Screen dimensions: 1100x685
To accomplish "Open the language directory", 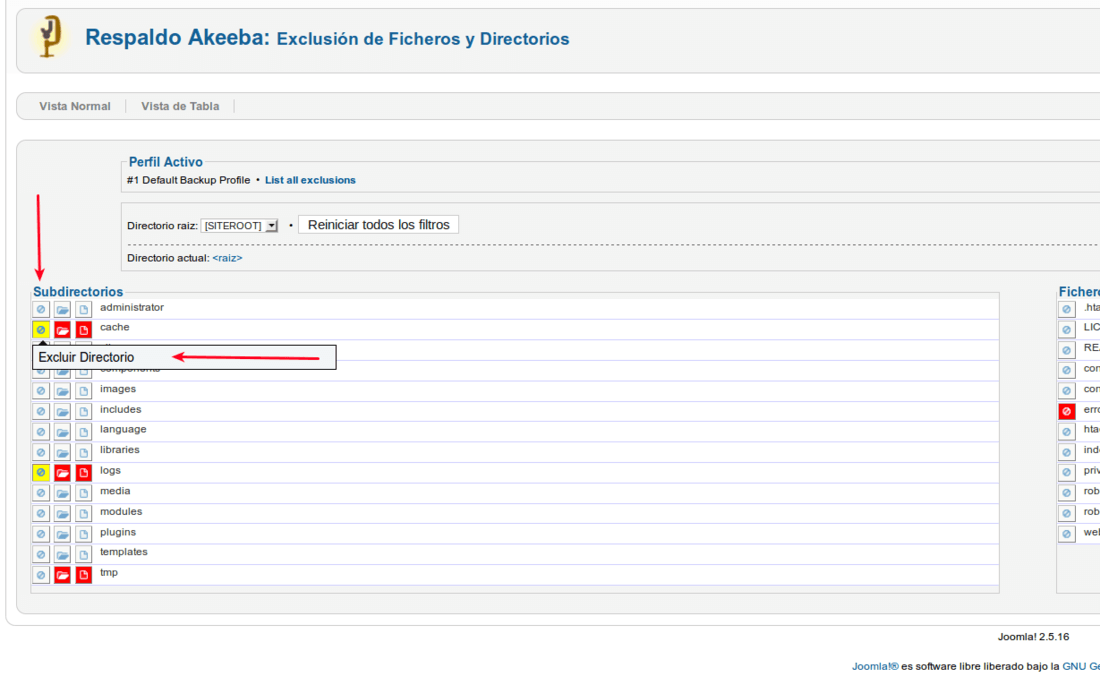I will [123, 430].
